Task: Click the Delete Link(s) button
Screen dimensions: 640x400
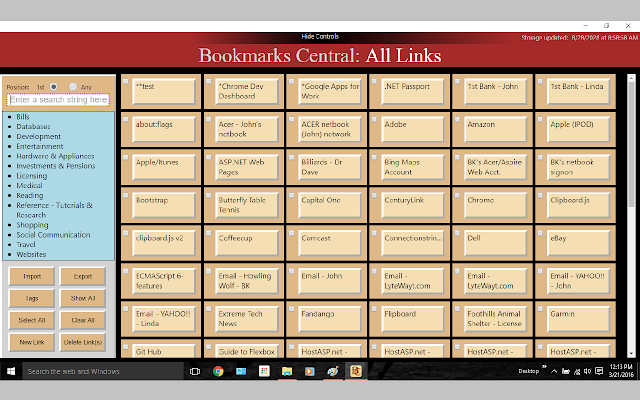Action: [x=83, y=342]
